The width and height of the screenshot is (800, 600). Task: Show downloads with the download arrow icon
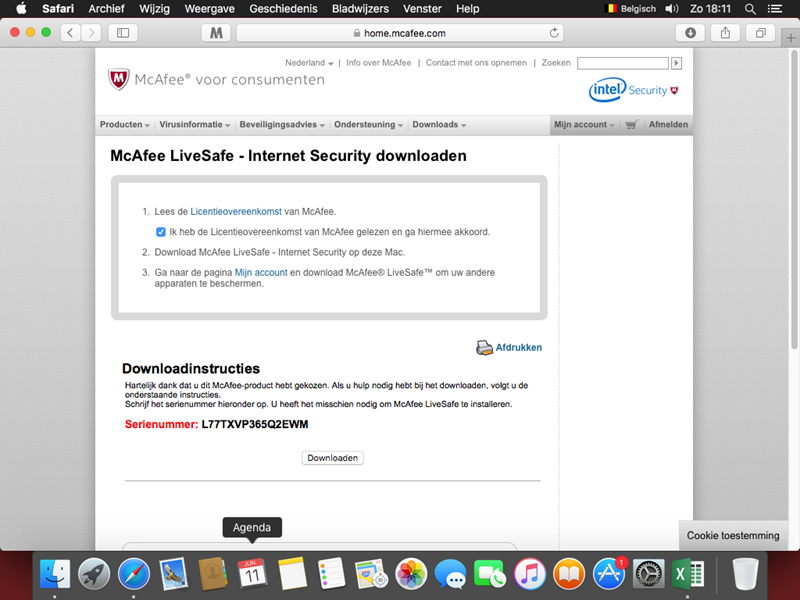(x=690, y=33)
